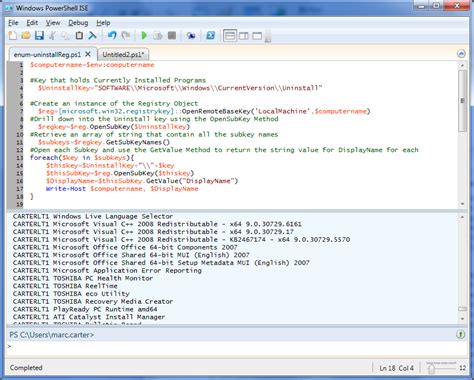Image resolution: width=474 pixels, height=380 pixels.
Task: Click the Completed status text
Action: 26,368
